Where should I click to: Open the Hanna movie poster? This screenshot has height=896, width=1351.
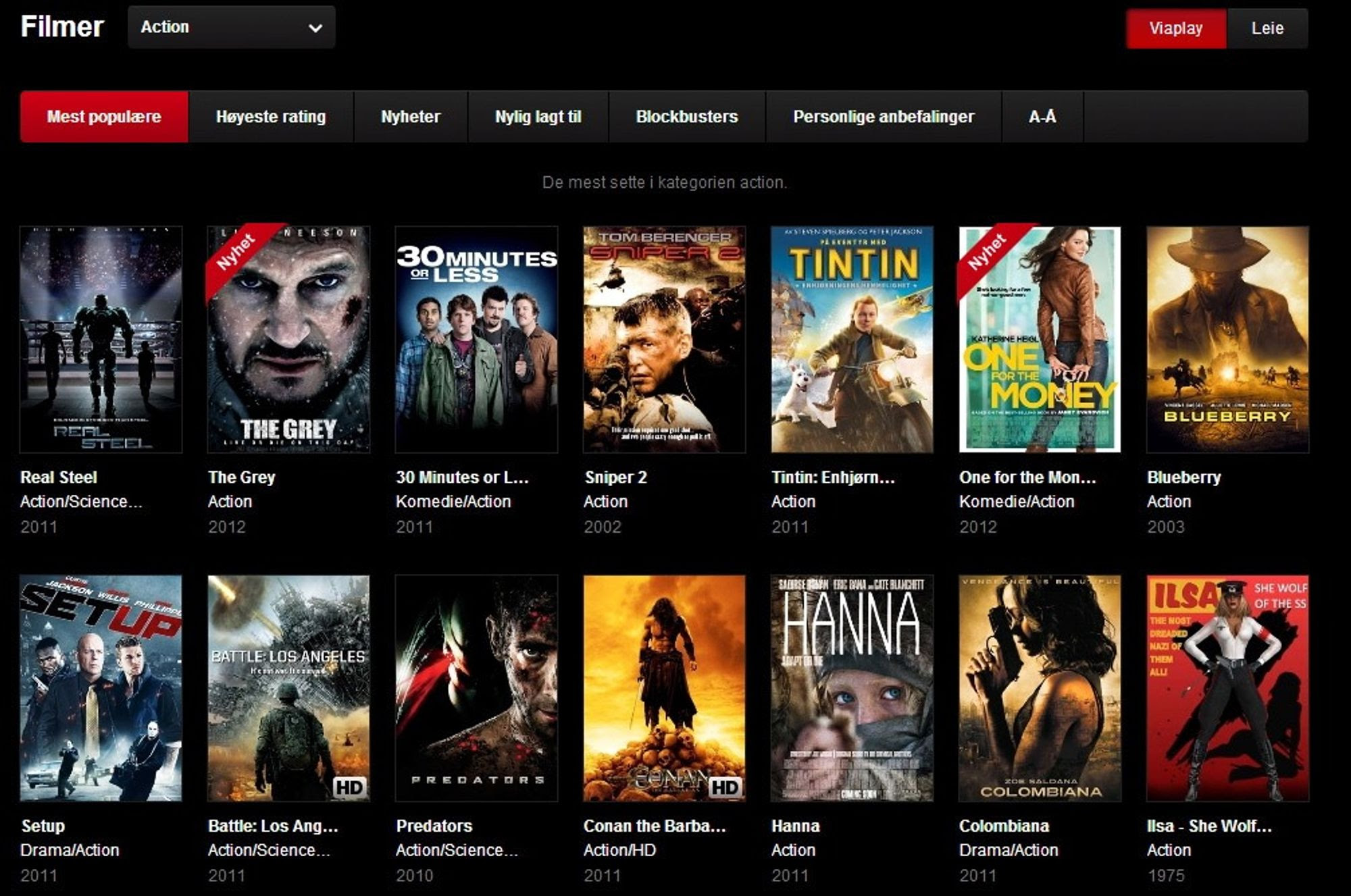tap(852, 688)
